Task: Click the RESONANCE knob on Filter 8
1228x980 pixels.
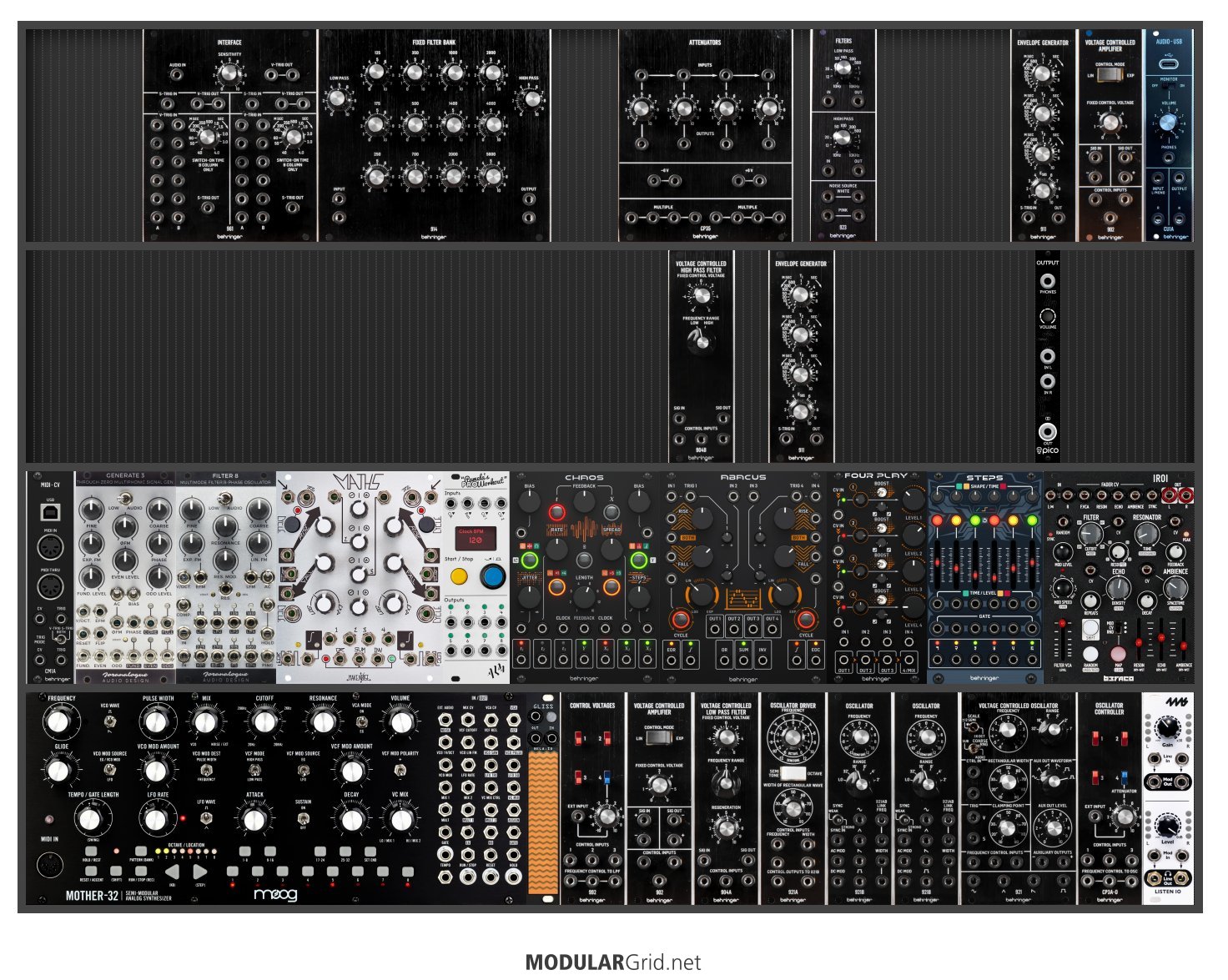Action: (225, 525)
